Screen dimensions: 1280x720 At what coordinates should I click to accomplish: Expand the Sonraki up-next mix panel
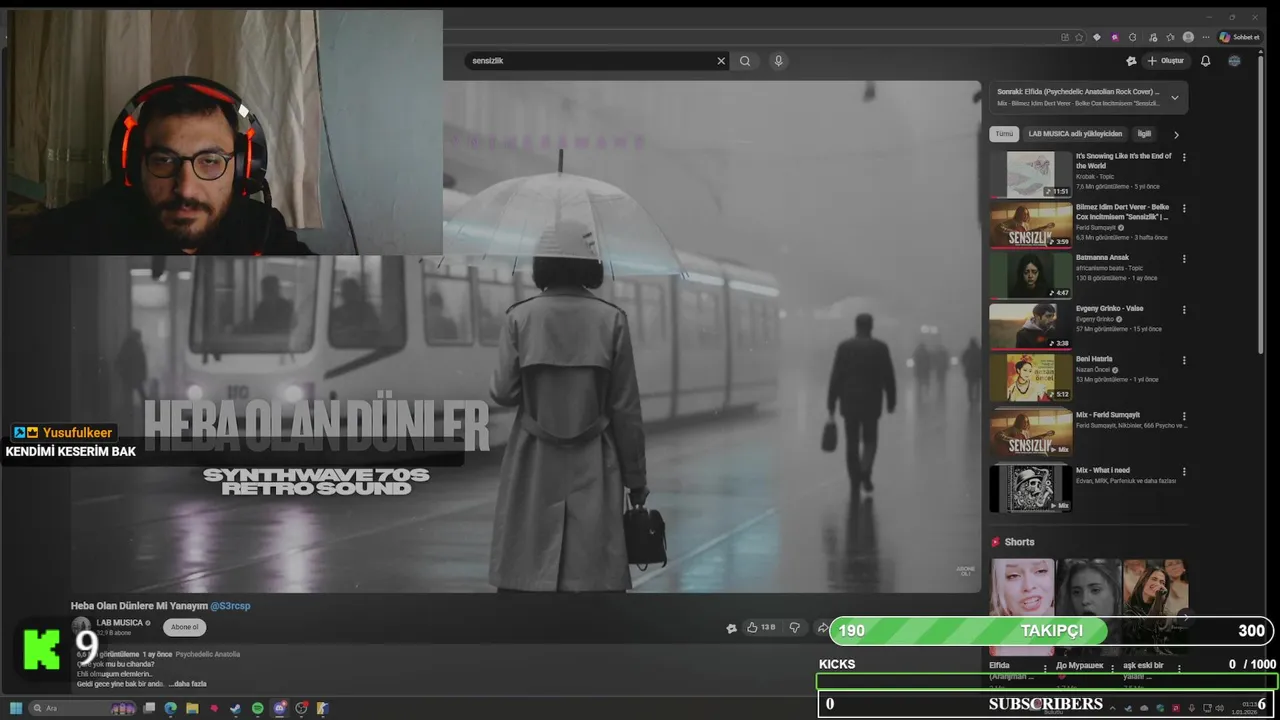point(1174,97)
